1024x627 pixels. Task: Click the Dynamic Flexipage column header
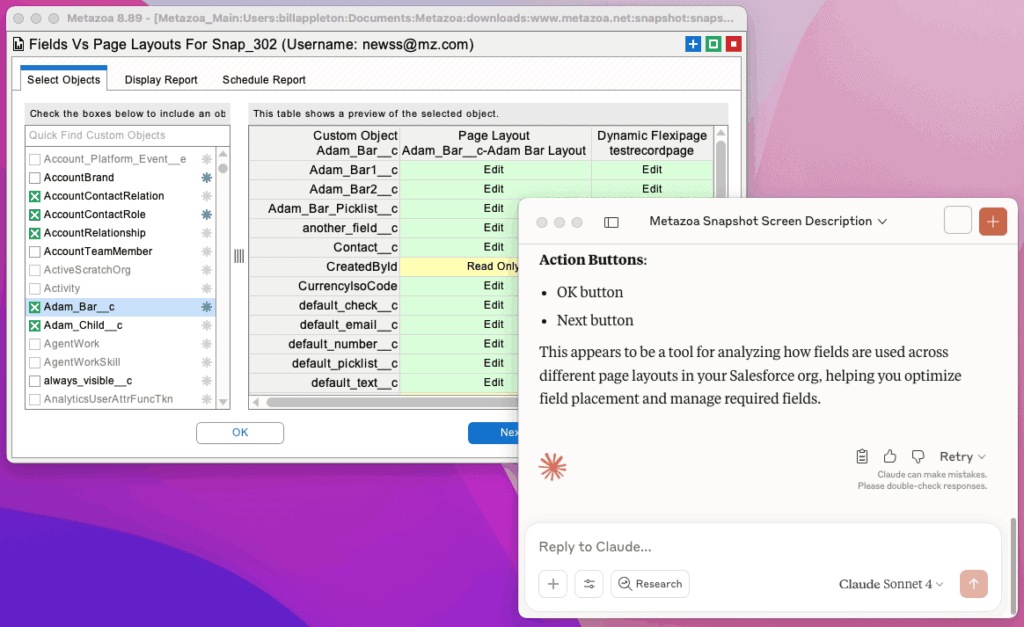tap(652, 143)
